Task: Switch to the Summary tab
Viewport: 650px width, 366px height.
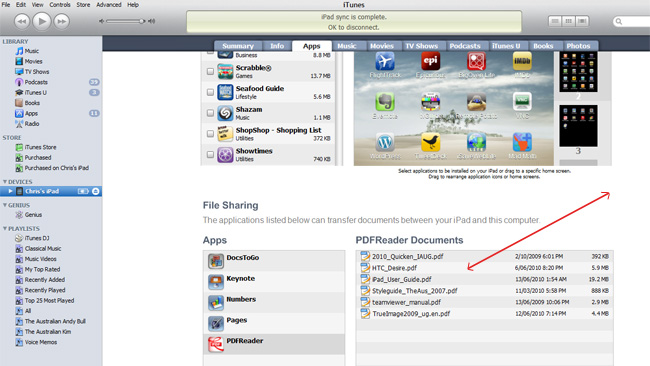Action: [238, 46]
